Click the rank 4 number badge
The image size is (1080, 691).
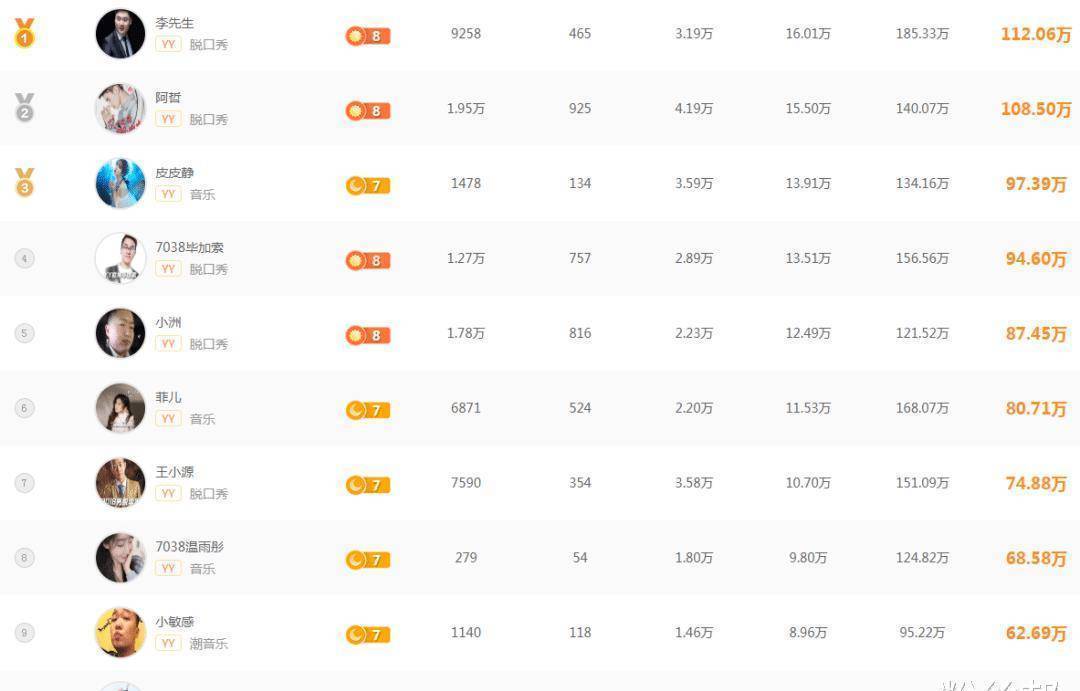coord(24,258)
